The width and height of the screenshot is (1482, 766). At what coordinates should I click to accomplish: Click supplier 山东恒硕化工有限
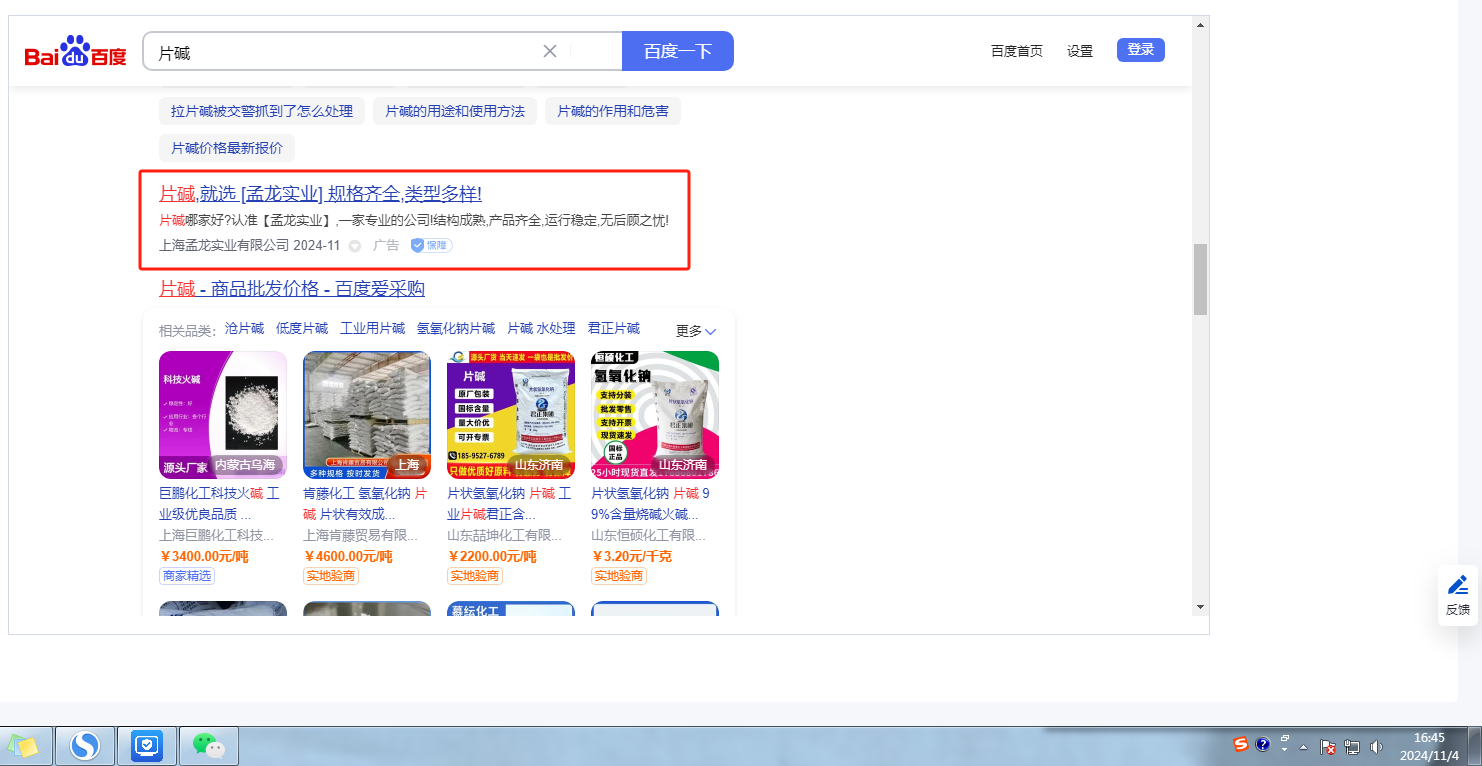pyautogui.click(x=648, y=535)
